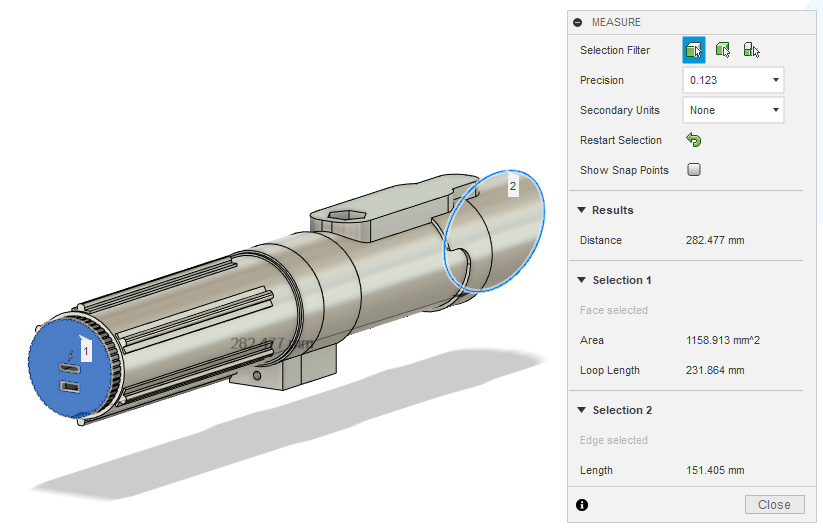Enable the Show Snap Points checkbox
The width and height of the screenshot is (823, 531).
(694, 169)
